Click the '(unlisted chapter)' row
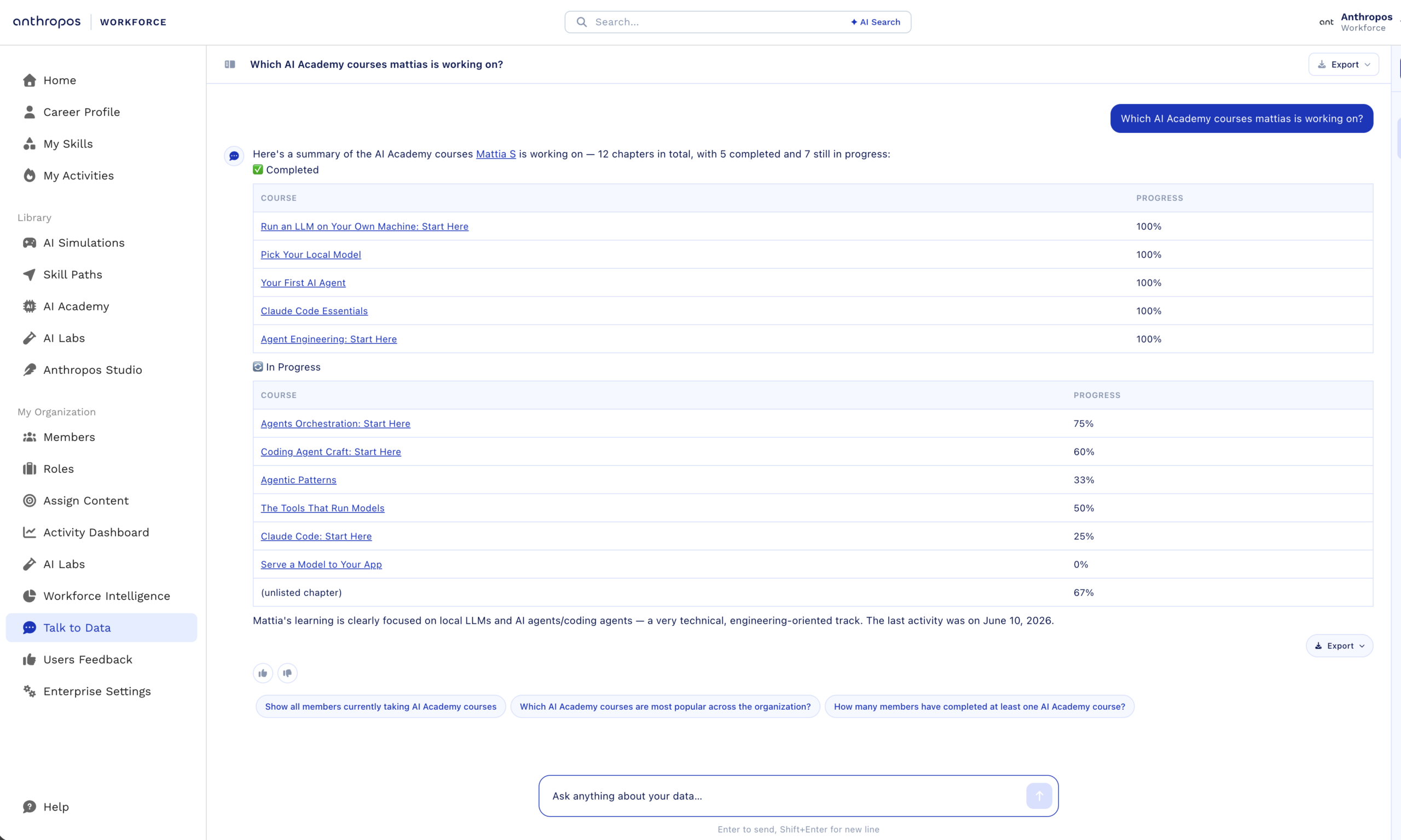1401x840 pixels. tap(813, 593)
